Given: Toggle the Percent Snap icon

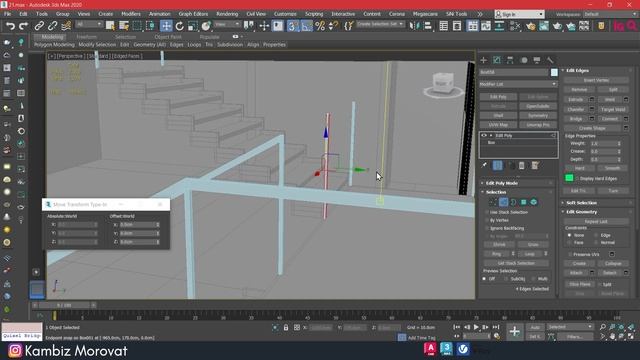Looking at the screenshot, I should [x=320, y=26].
